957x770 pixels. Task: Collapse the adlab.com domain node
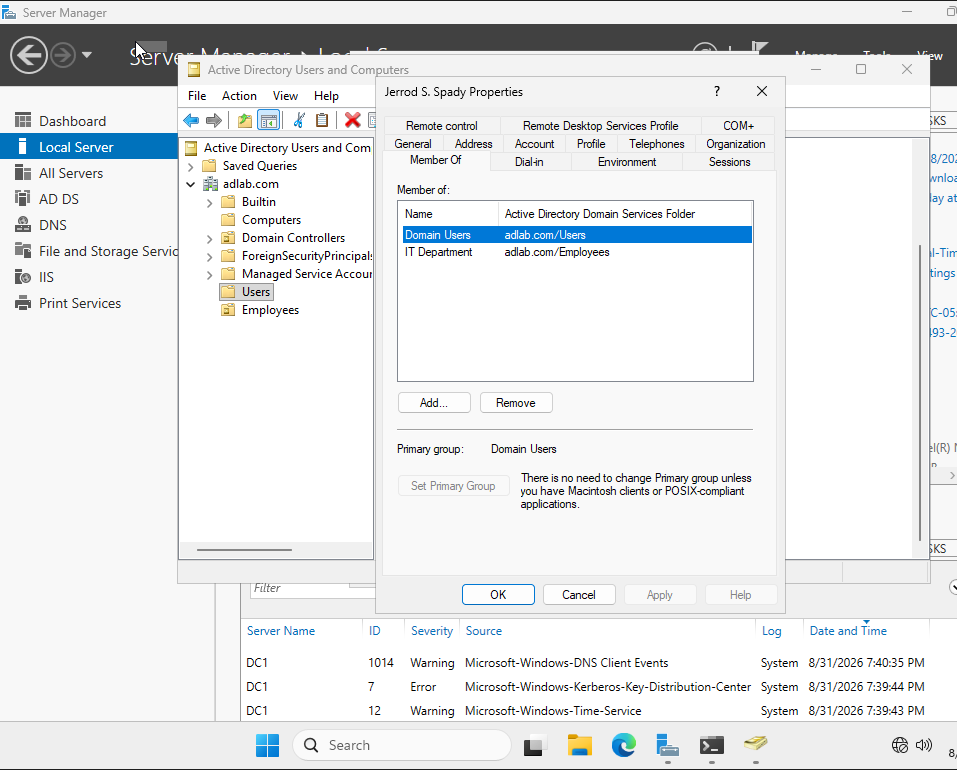click(x=190, y=184)
